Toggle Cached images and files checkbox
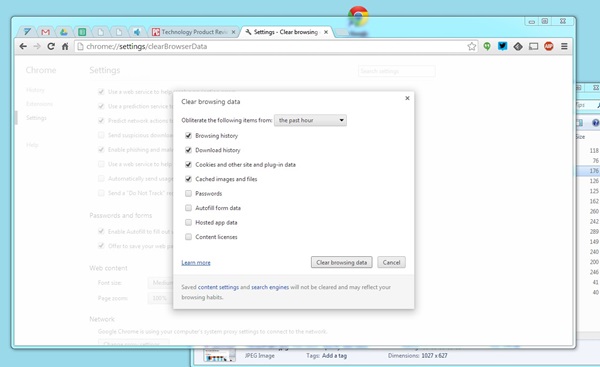The image size is (600, 367). pyautogui.click(x=188, y=179)
